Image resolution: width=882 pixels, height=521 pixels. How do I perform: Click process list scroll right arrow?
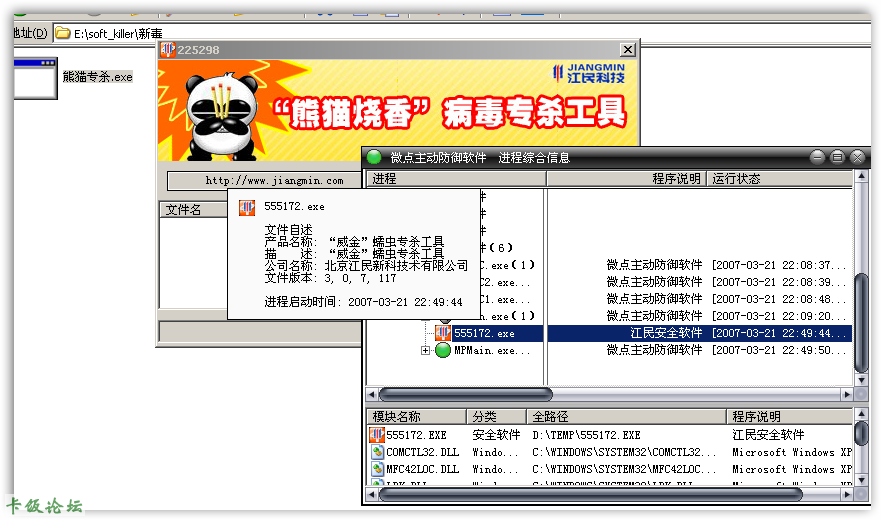pos(847,394)
